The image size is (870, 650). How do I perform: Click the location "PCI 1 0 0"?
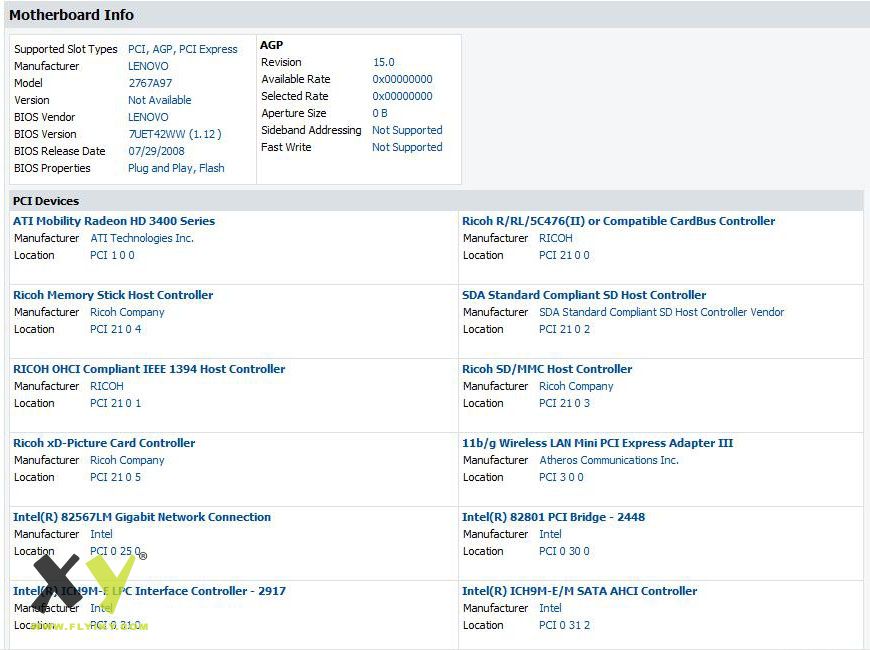[x=112, y=255]
